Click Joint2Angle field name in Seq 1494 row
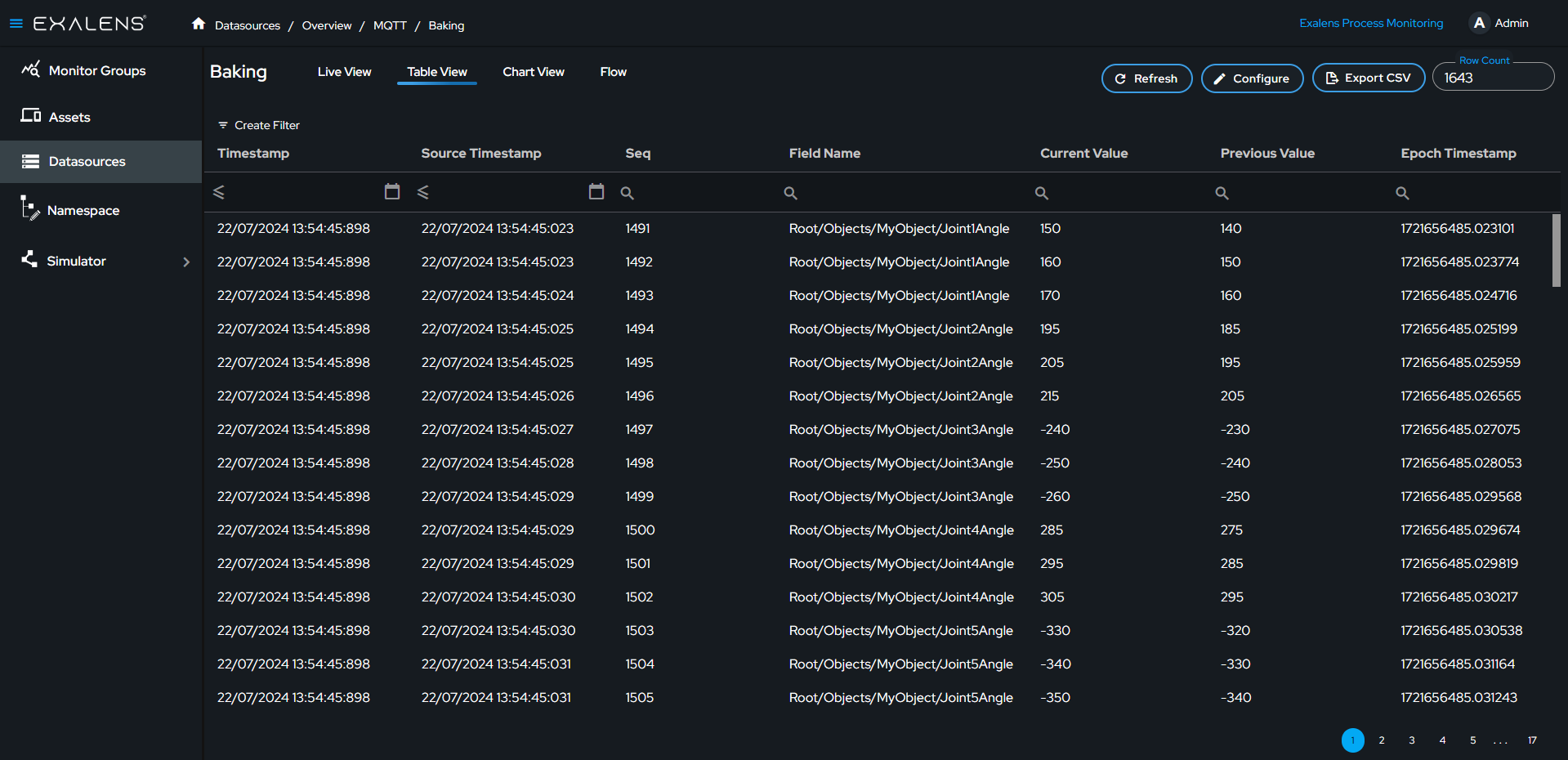 (x=900, y=329)
